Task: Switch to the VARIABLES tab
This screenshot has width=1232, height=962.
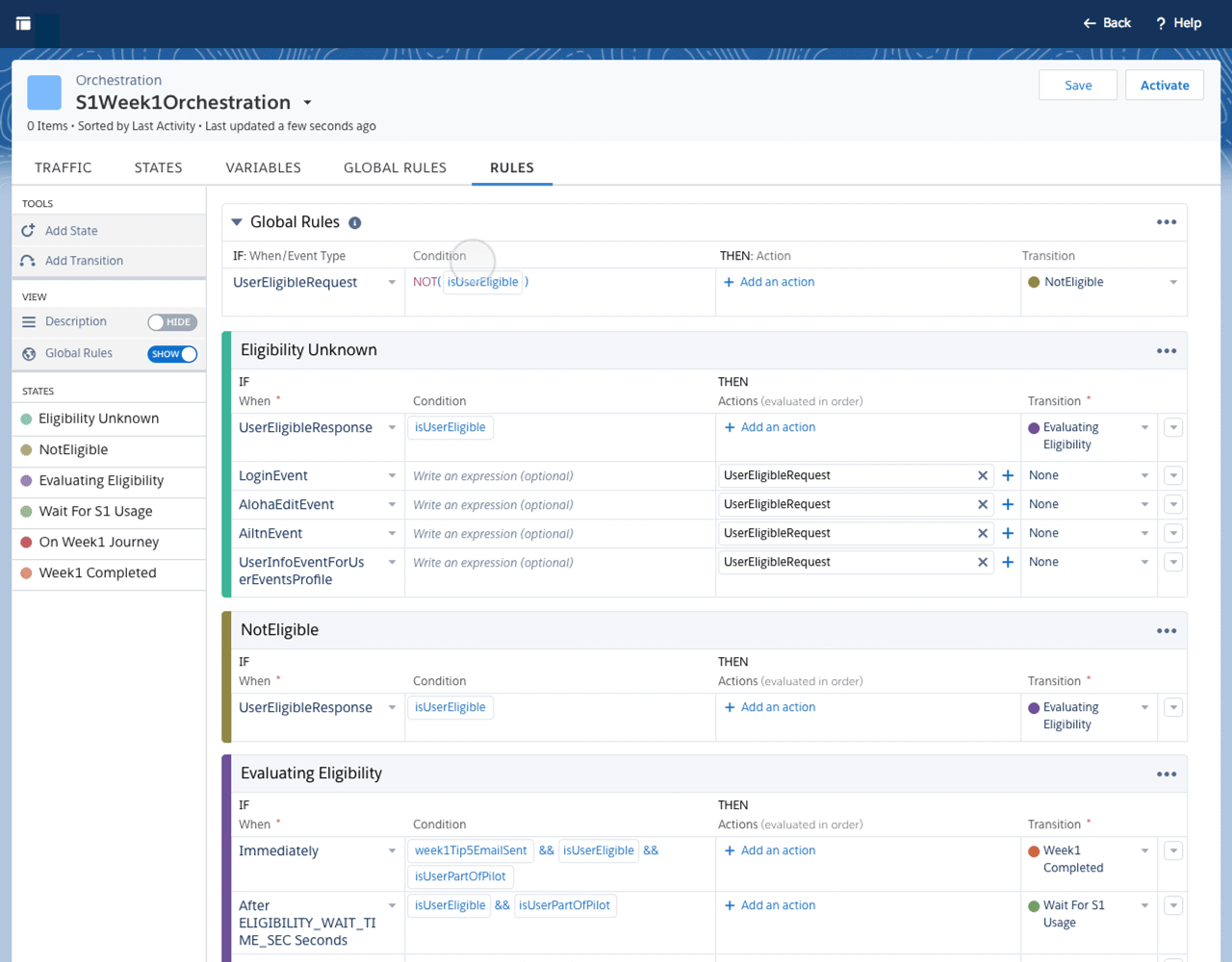Action: click(264, 167)
